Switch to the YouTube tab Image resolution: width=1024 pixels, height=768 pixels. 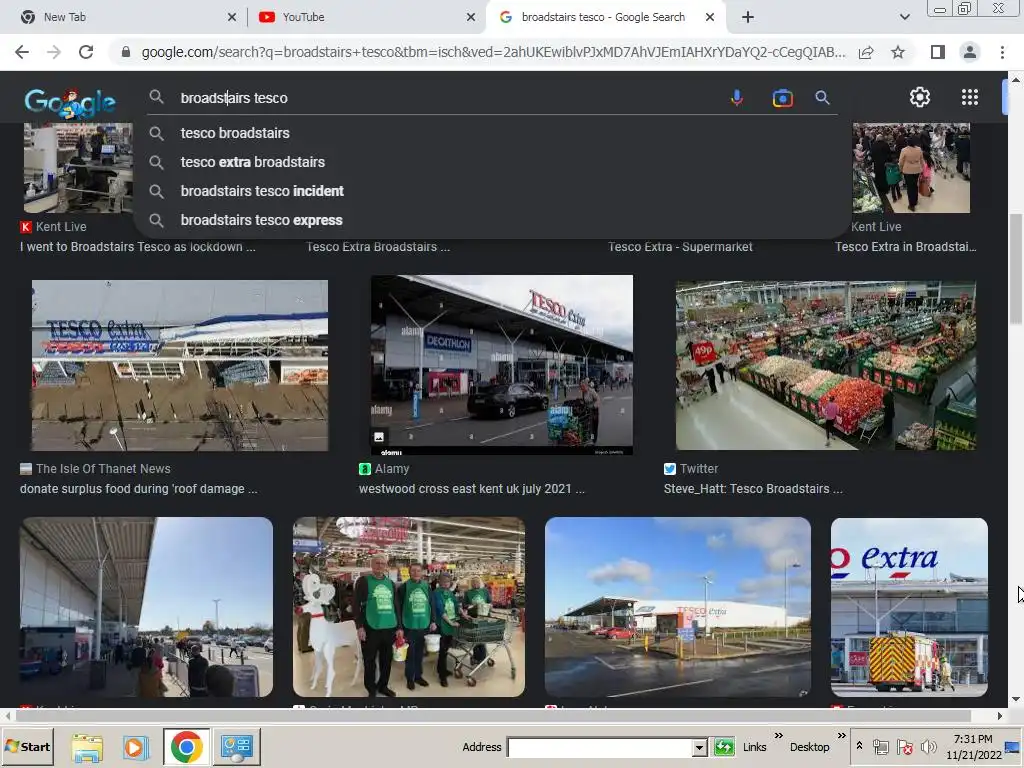pyautogui.click(x=366, y=17)
